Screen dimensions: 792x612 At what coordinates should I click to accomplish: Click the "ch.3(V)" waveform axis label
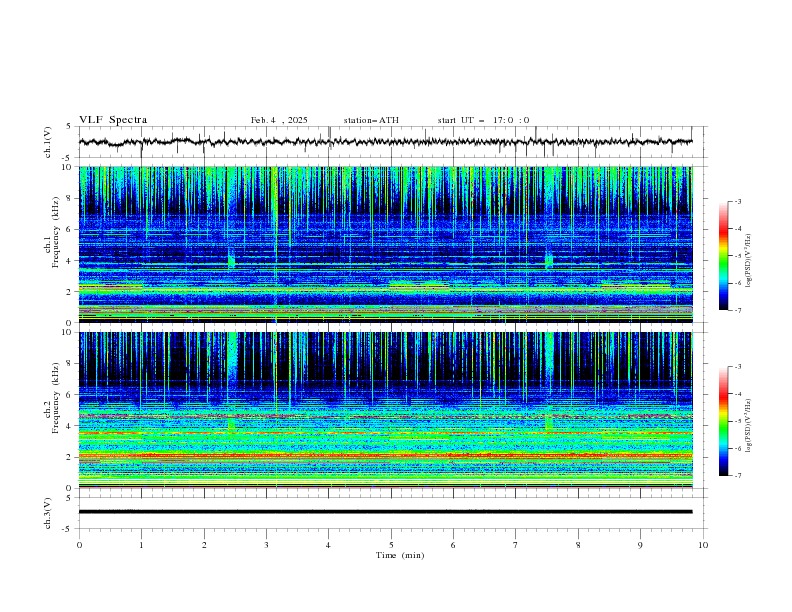(48, 513)
